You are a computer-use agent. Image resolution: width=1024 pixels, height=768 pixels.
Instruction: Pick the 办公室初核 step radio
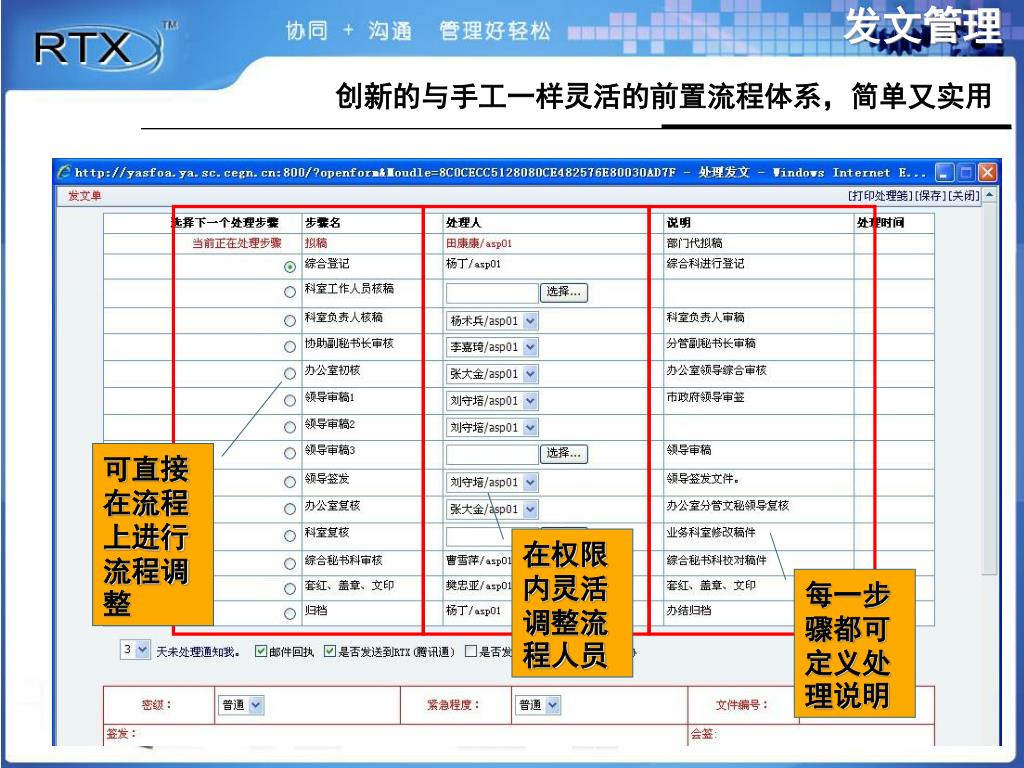(290, 374)
